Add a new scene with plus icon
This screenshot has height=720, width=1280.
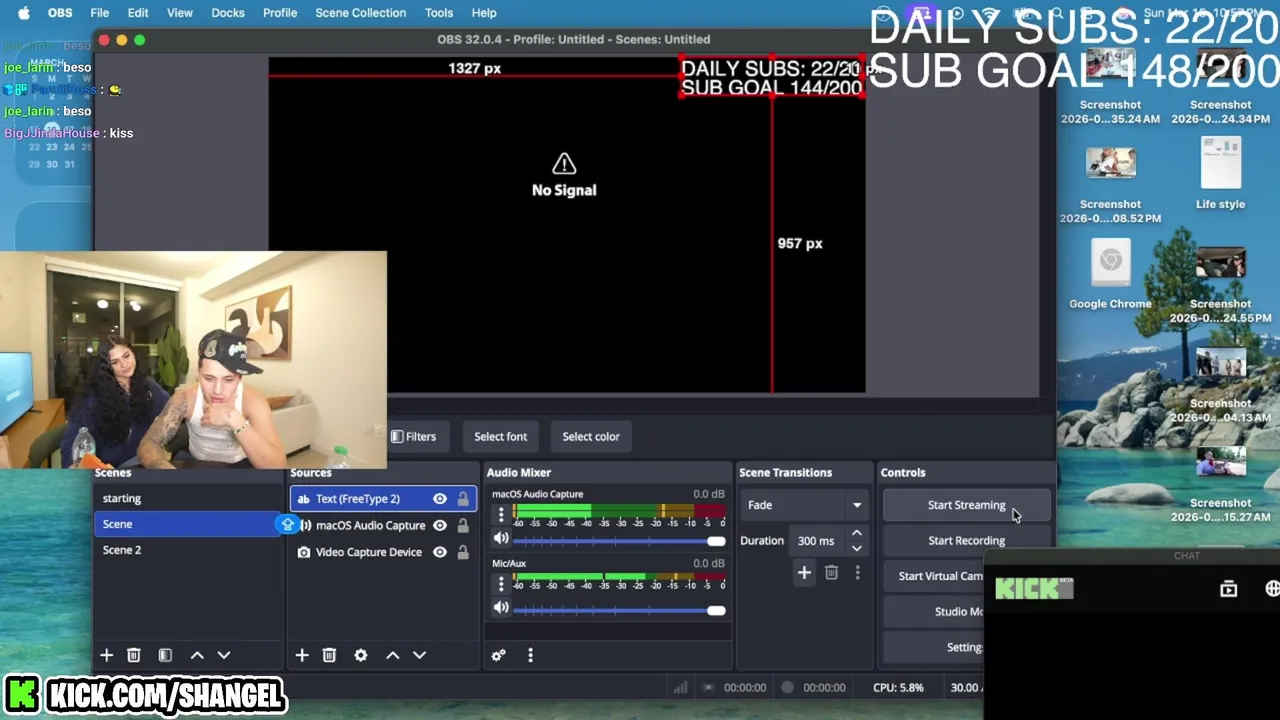tap(106, 655)
